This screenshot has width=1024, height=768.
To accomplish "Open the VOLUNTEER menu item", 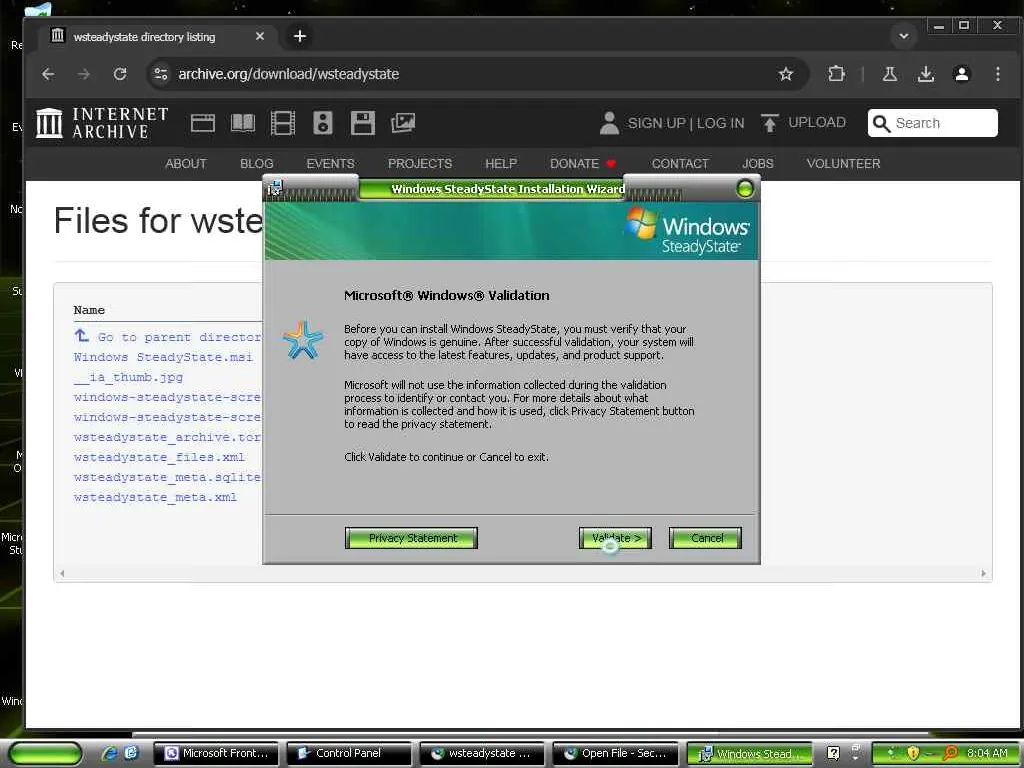I will [x=843, y=163].
